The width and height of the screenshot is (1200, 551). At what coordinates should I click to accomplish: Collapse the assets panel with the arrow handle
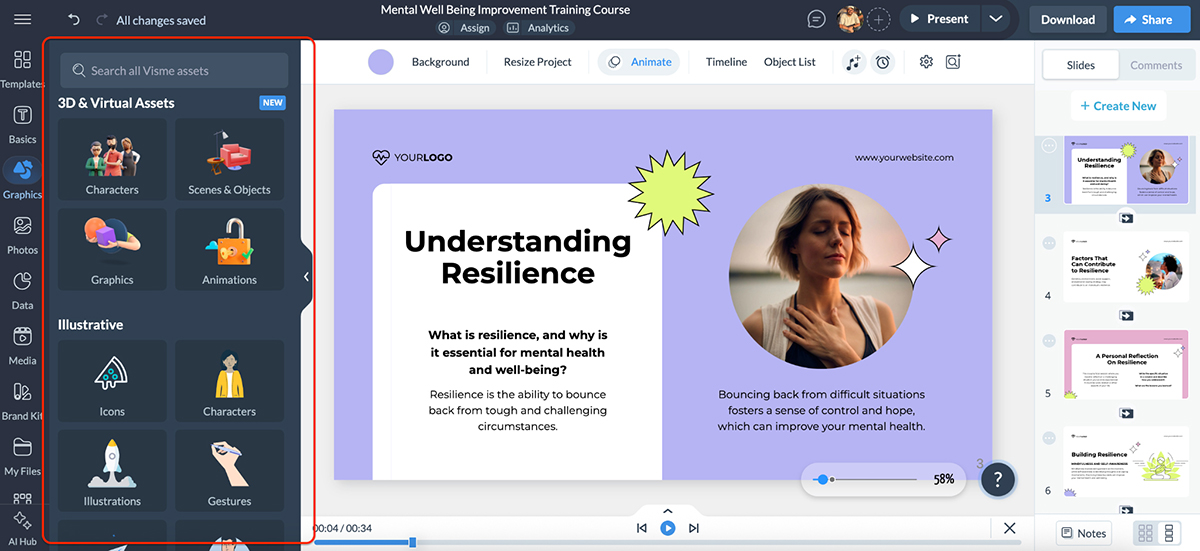306,277
